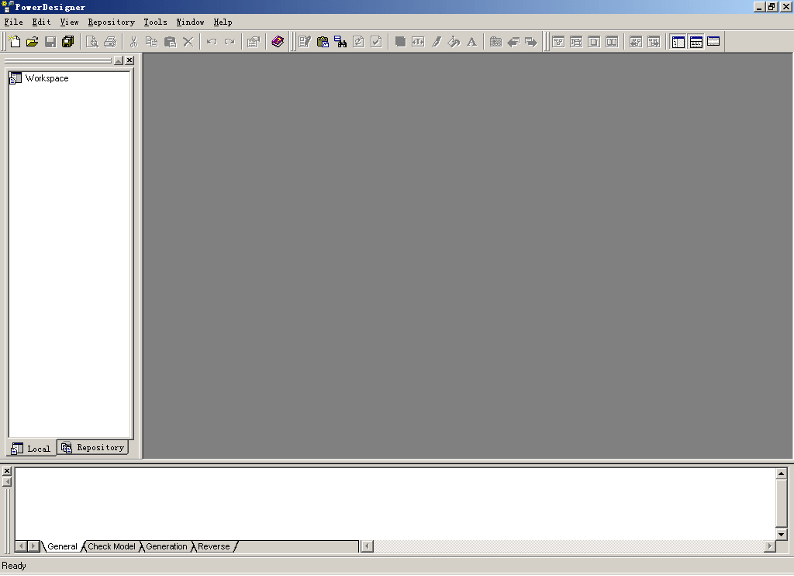Click the Find binoculars icon
The width and height of the screenshot is (794, 576).
point(340,42)
